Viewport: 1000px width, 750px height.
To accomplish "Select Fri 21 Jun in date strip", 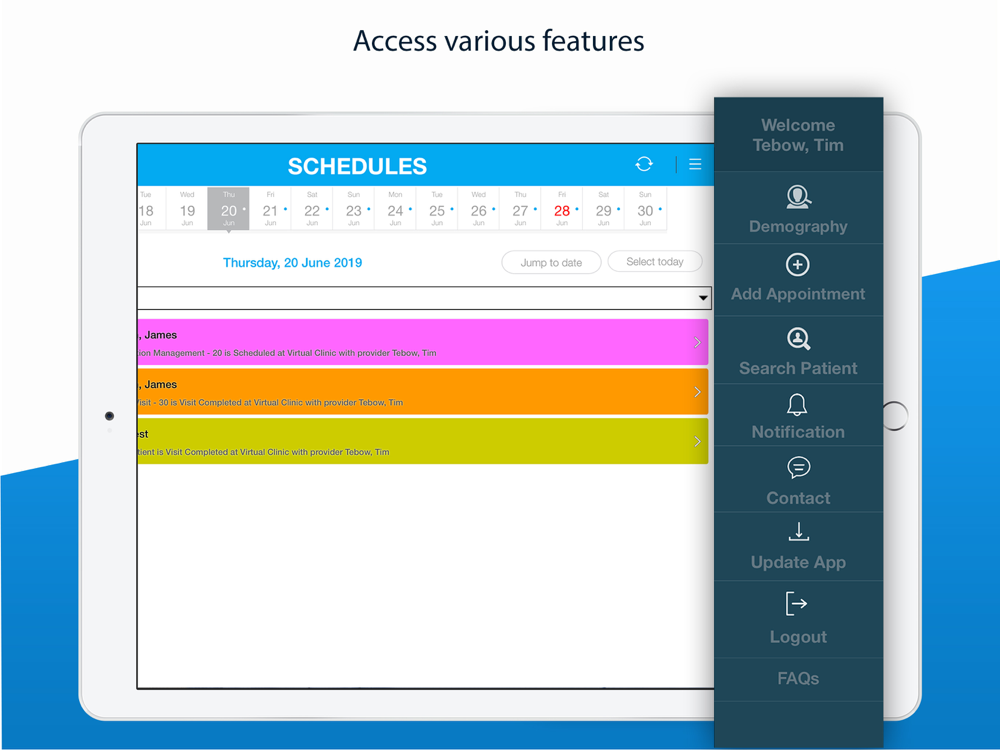I will [x=270, y=208].
